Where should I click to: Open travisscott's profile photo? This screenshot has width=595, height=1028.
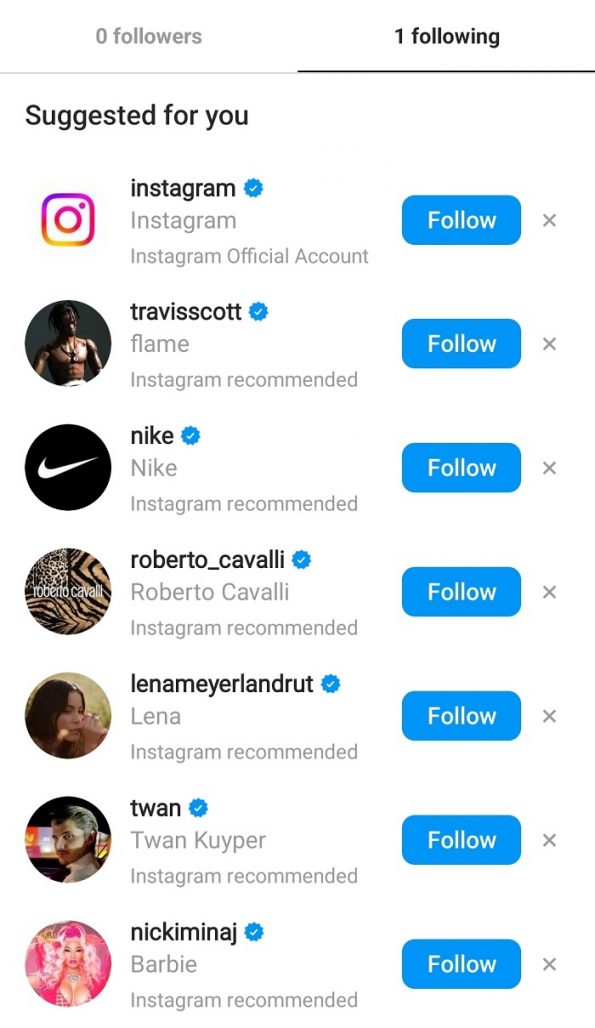click(x=67, y=343)
